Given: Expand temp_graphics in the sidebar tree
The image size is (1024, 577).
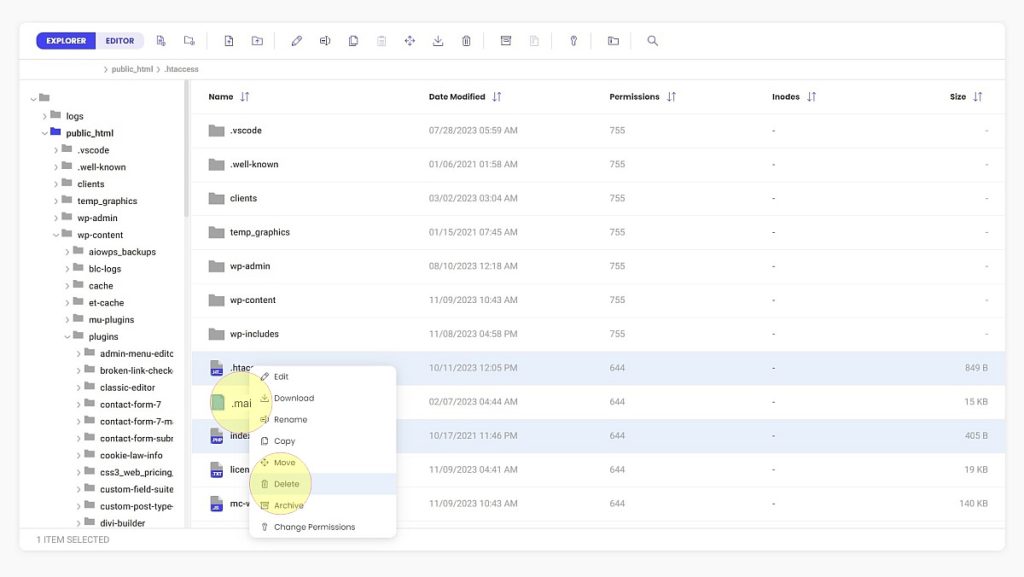Looking at the screenshot, I should coord(56,201).
